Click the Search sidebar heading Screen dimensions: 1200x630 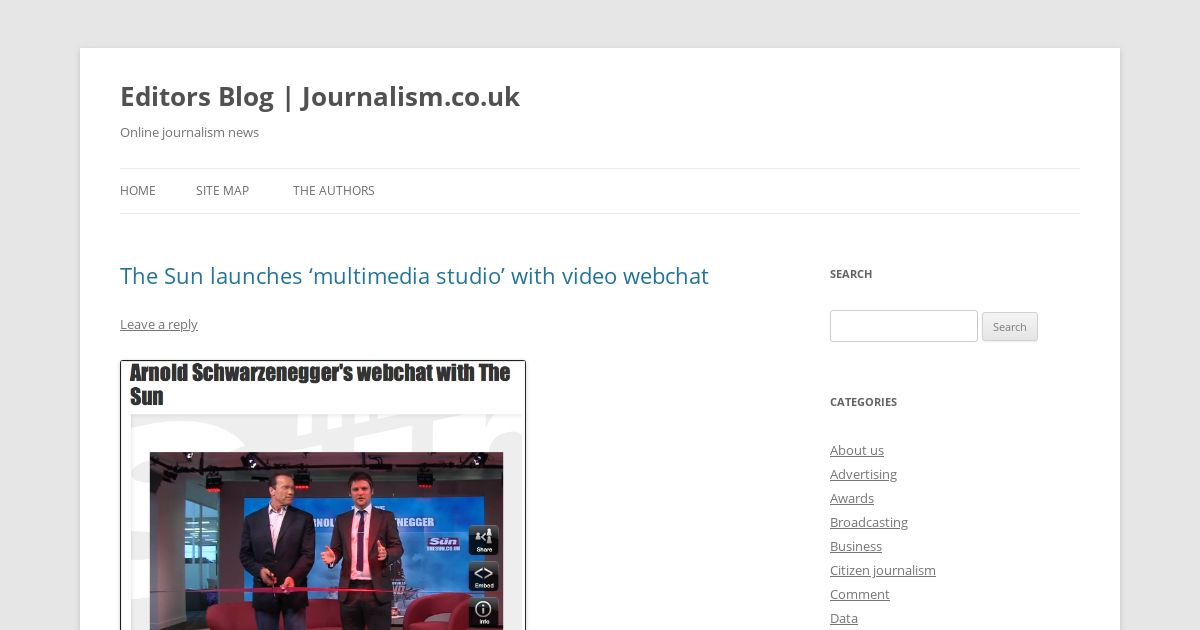click(851, 274)
